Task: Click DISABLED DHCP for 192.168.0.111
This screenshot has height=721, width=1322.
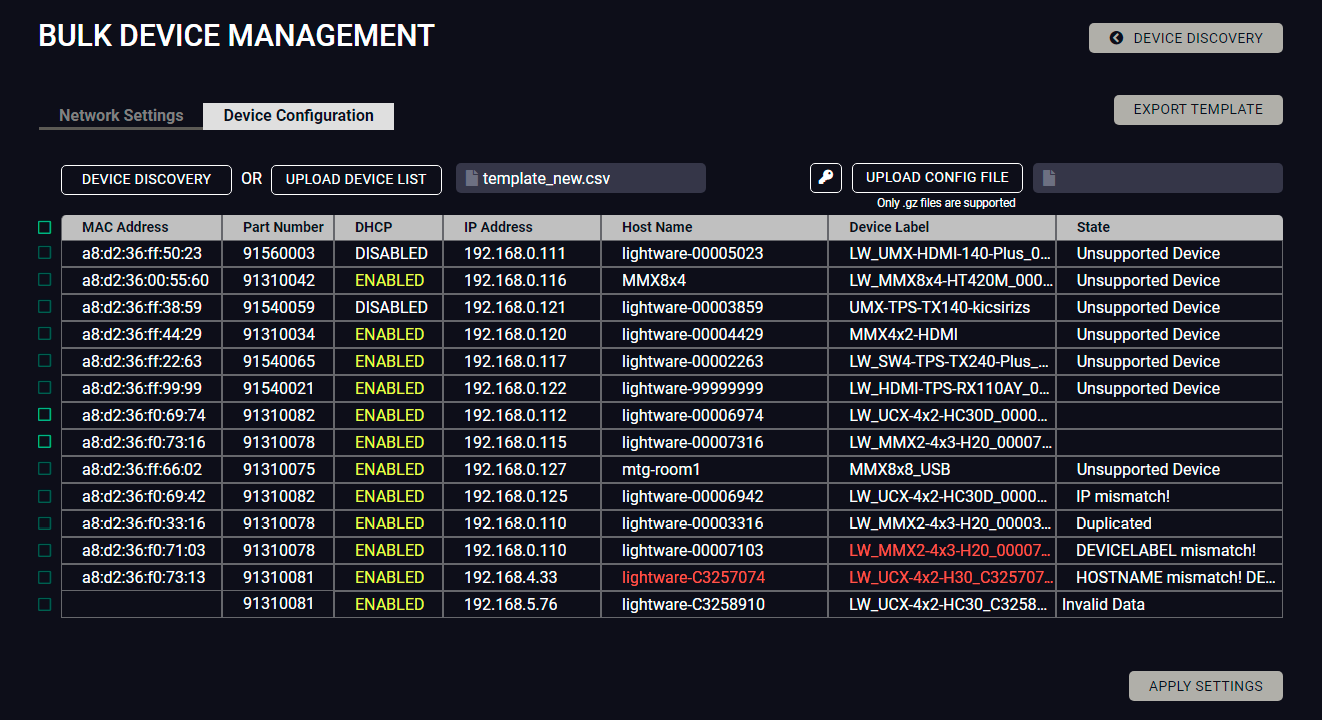Action: click(391, 254)
